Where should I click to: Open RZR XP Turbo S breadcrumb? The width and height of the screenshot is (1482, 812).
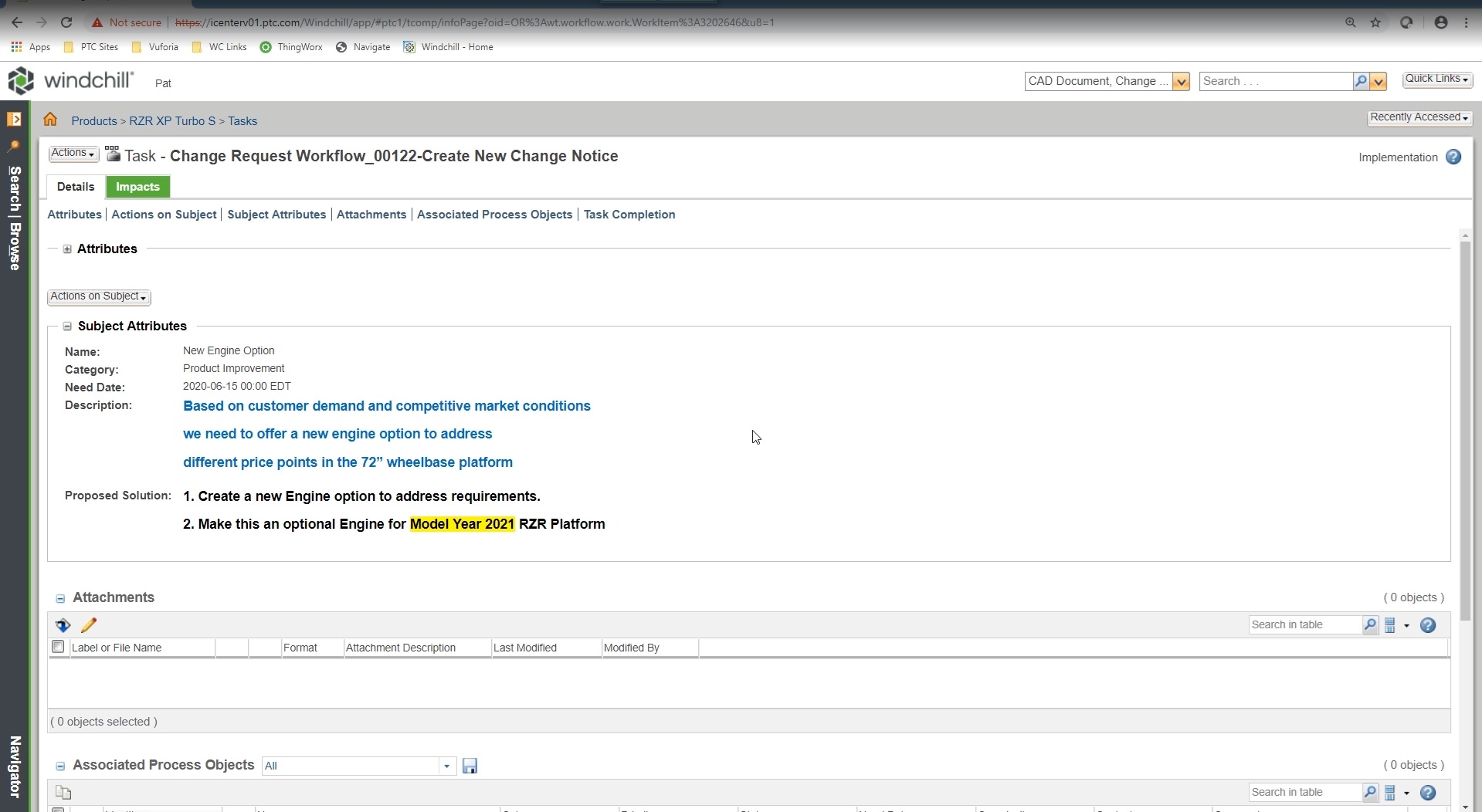(x=172, y=121)
